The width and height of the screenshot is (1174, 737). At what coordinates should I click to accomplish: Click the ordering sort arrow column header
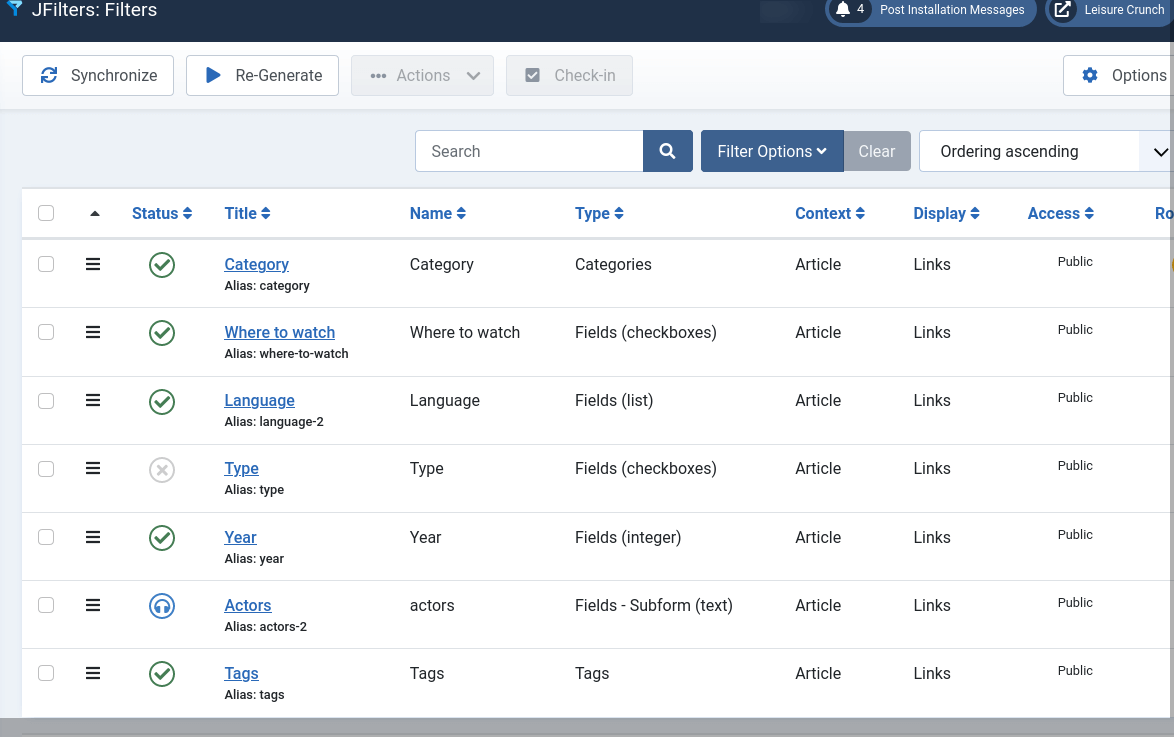pos(94,213)
